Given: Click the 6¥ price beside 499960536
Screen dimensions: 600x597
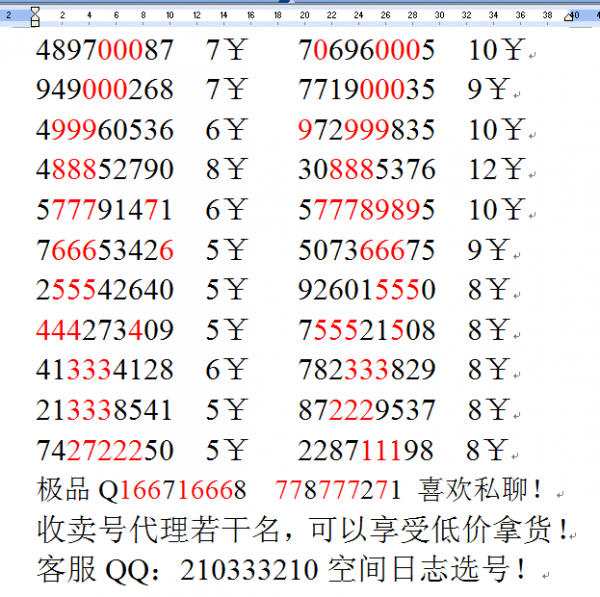Looking at the screenshot, I should [226, 130].
